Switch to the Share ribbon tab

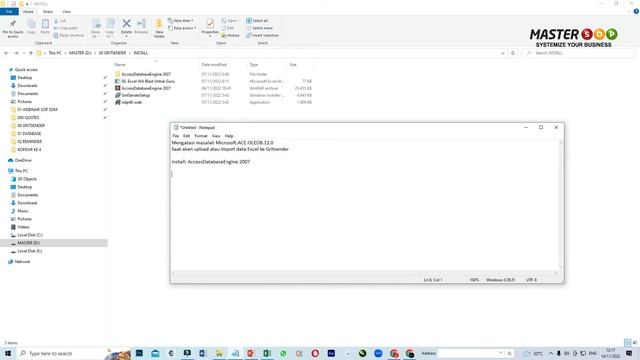(x=48, y=12)
